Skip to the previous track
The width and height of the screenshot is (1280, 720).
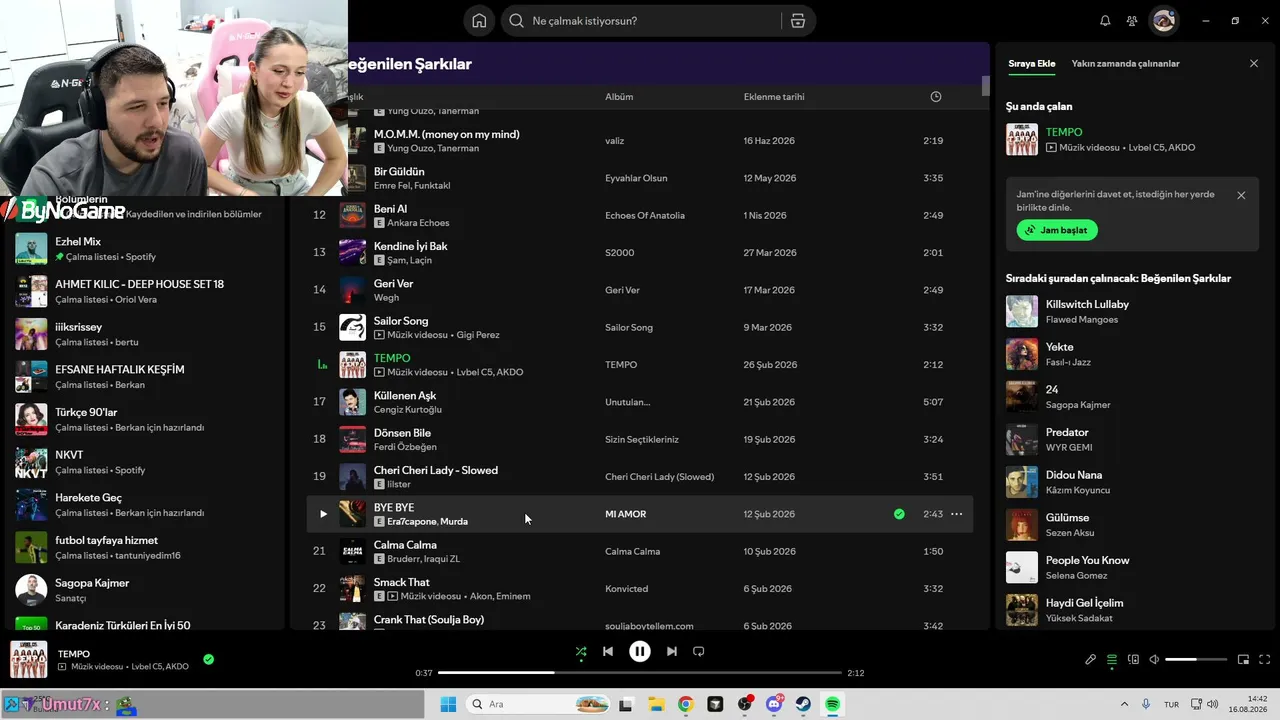point(608,652)
